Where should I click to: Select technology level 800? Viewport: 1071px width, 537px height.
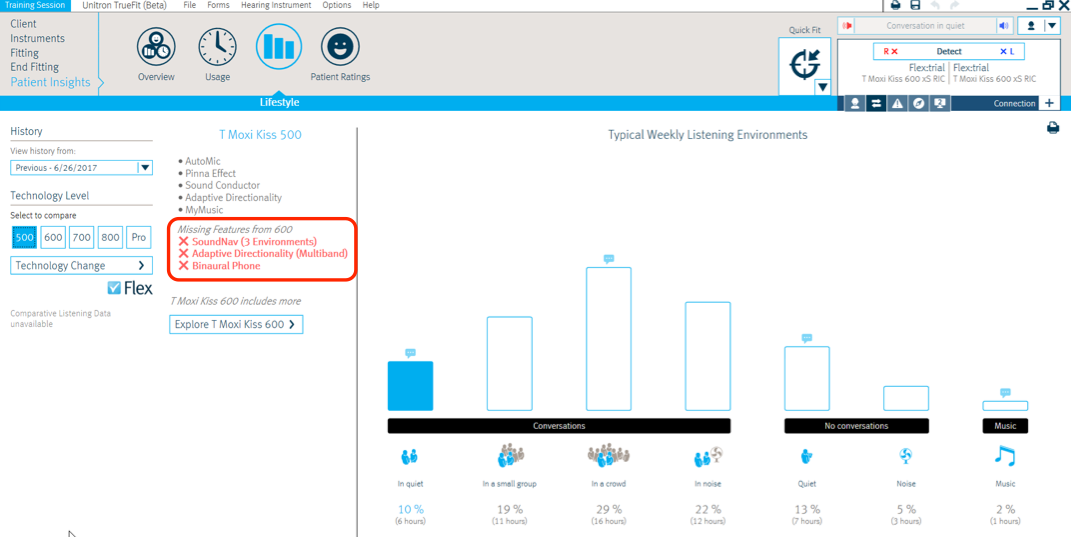tap(110, 238)
